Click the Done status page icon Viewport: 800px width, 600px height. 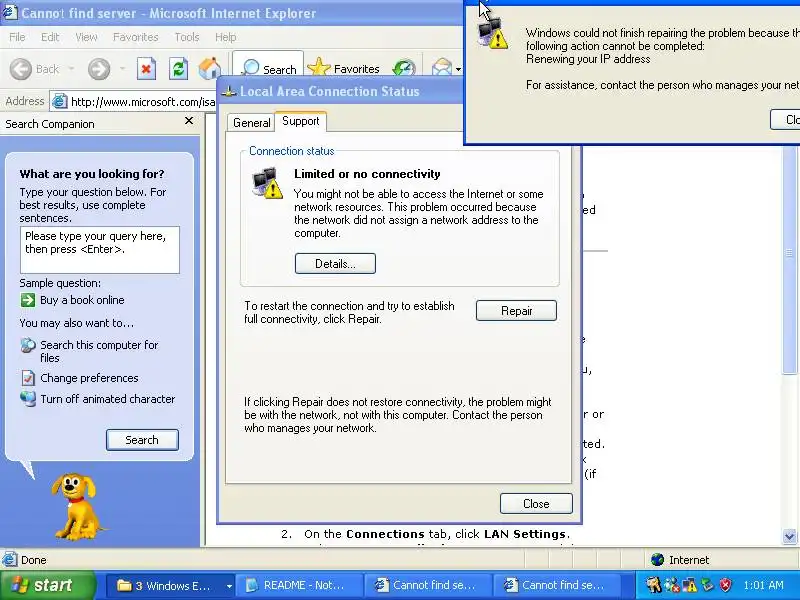pyautogui.click(x=9, y=560)
